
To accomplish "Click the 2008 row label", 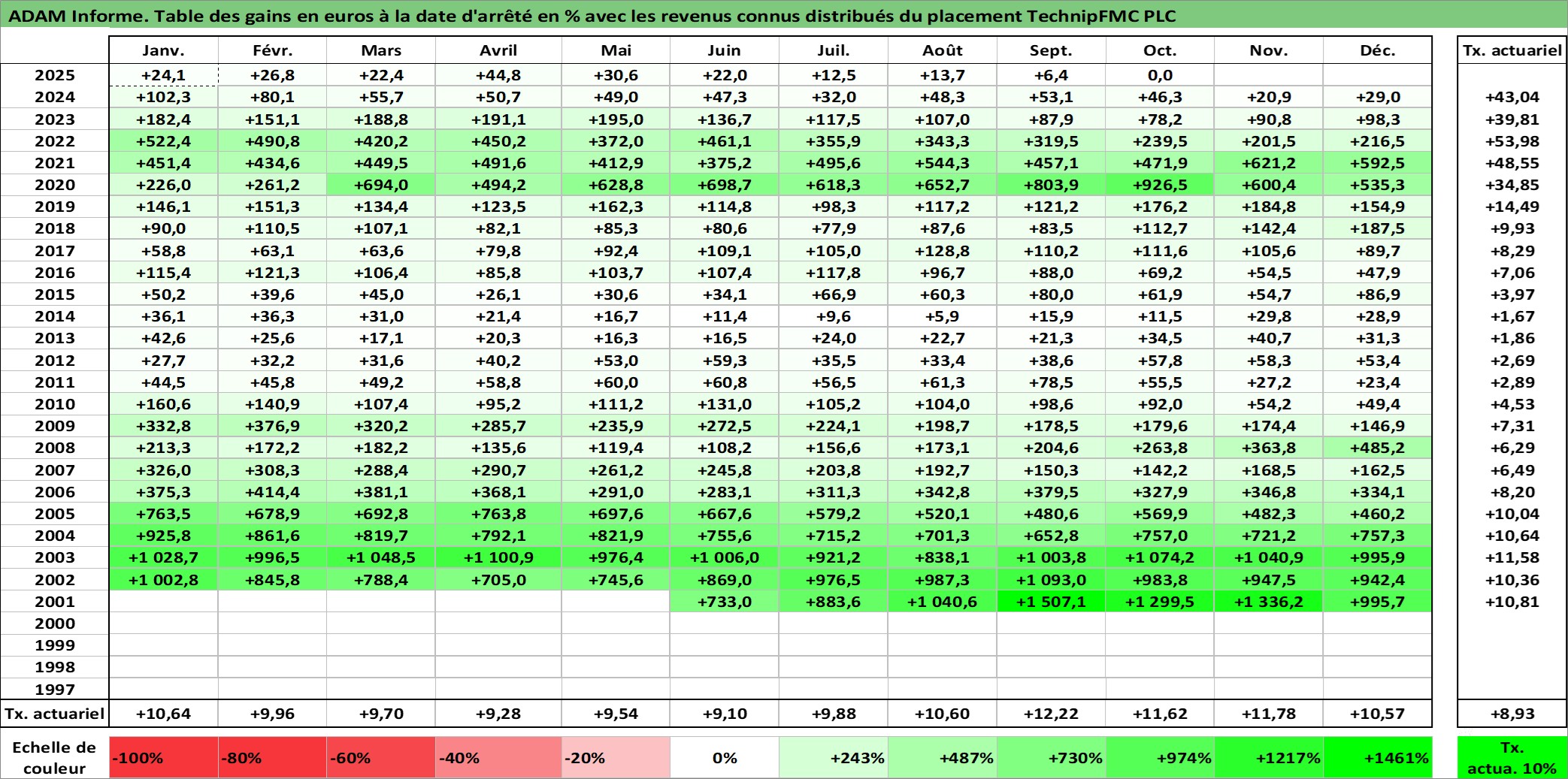I will click(55, 448).
